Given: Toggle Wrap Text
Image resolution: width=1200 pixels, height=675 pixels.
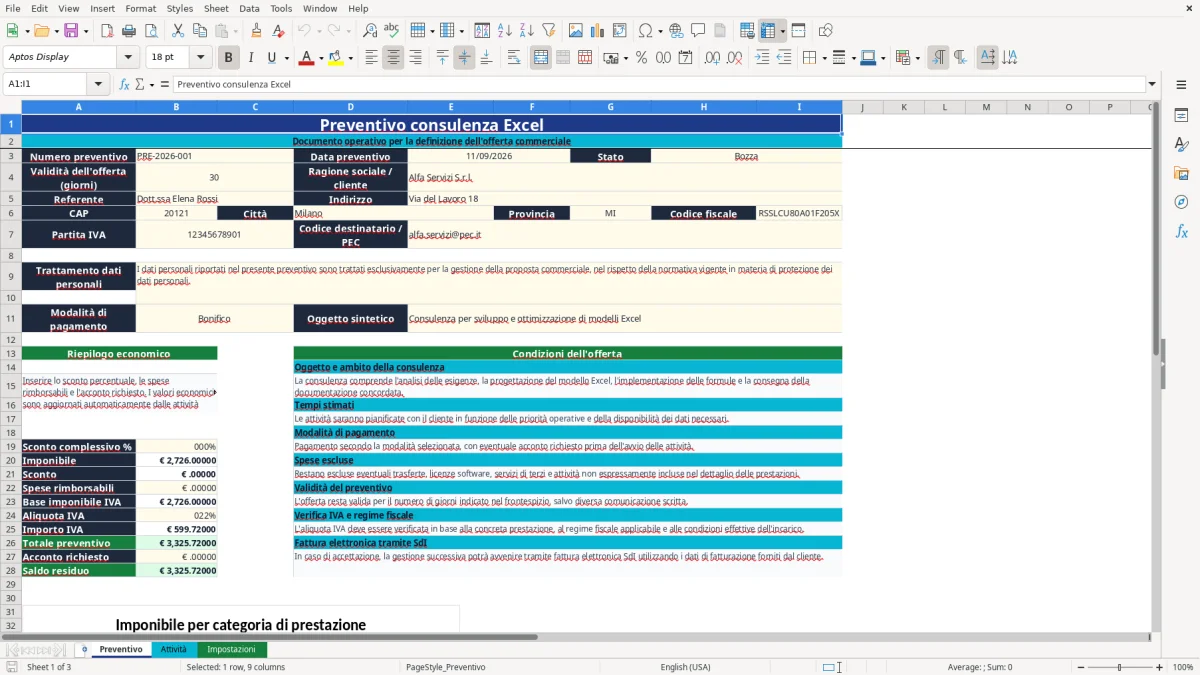Looking at the screenshot, I should pyautogui.click(x=514, y=58).
